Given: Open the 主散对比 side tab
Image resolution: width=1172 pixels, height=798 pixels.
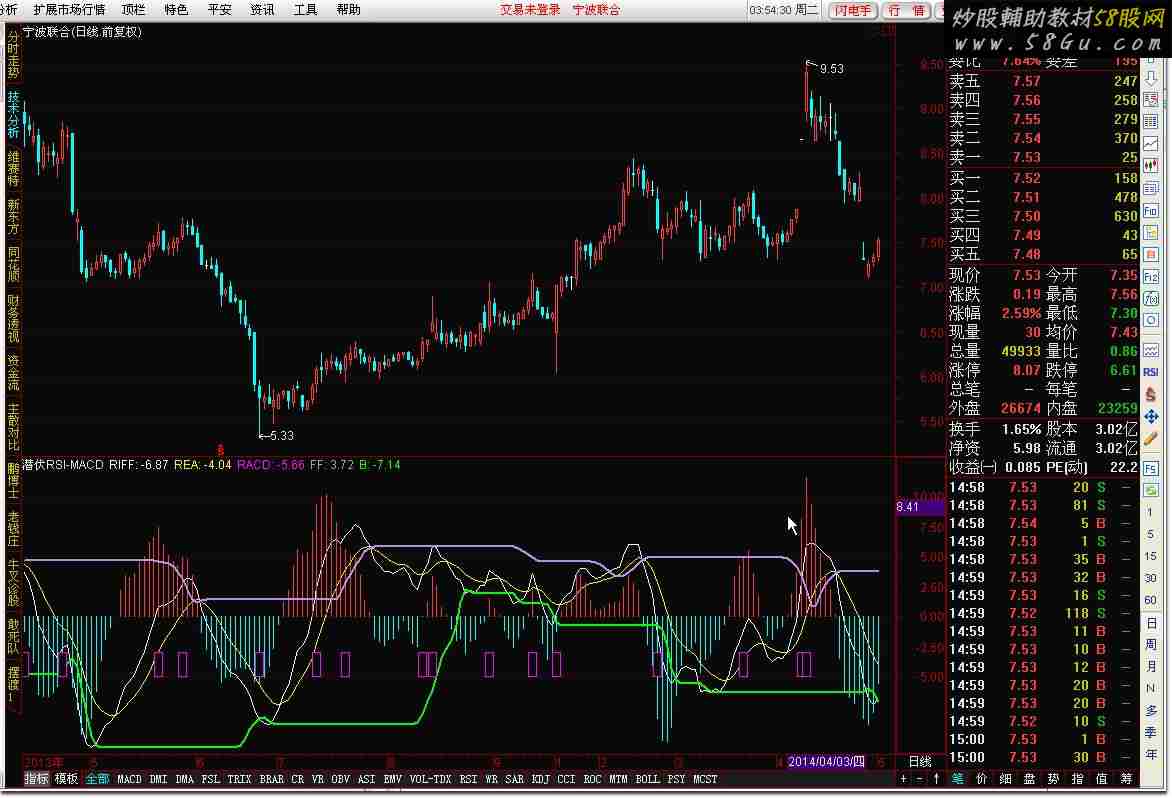Looking at the screenshot, I should tap(13, 427).
